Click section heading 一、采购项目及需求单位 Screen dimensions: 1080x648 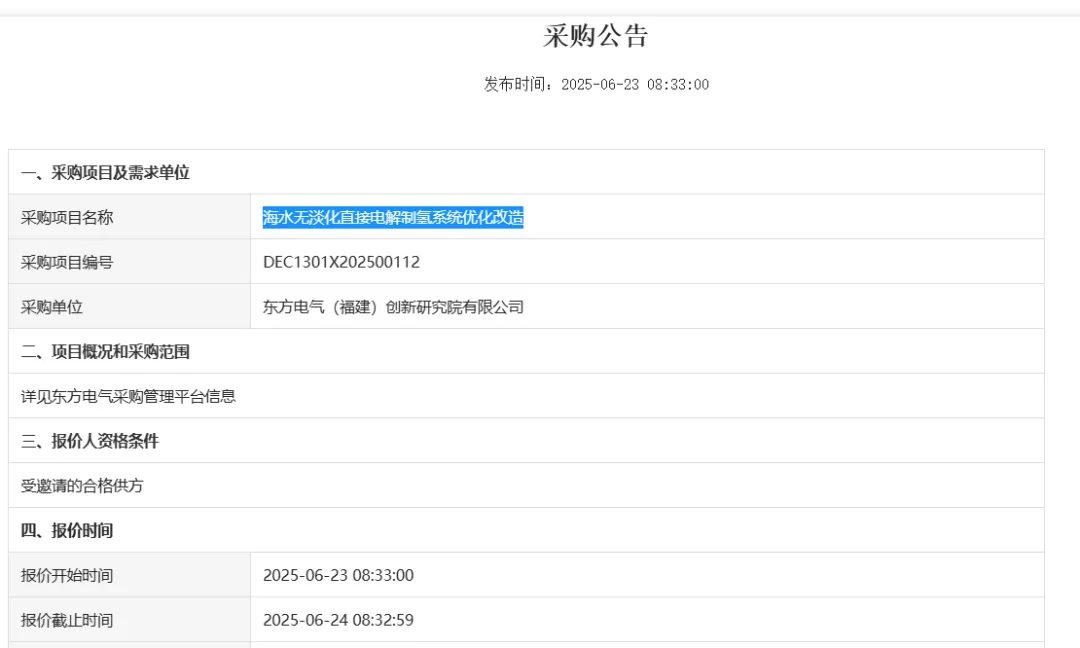(105, 173)
